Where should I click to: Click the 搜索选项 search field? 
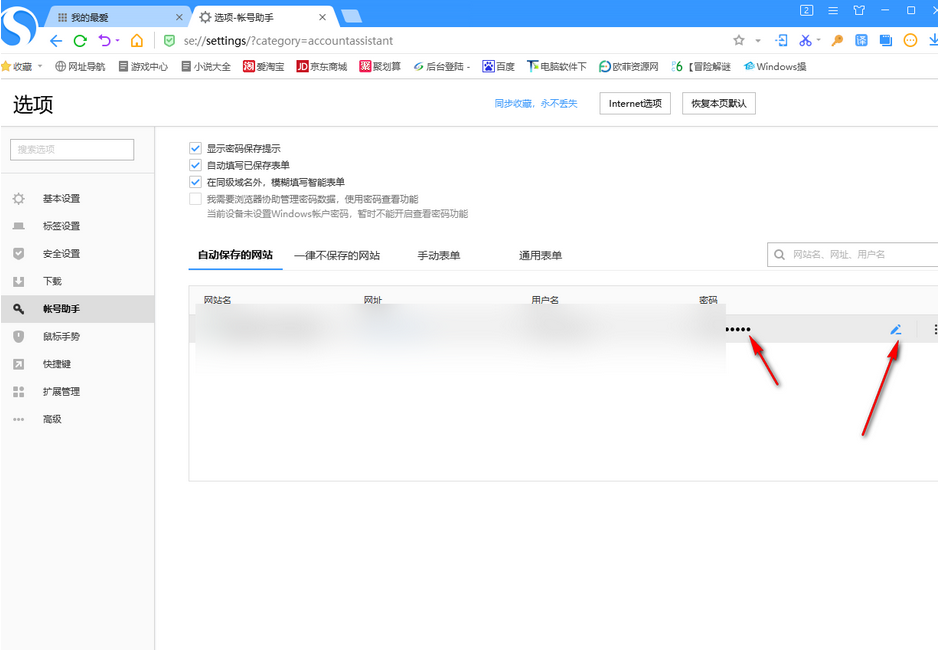(x=72, y=149)
